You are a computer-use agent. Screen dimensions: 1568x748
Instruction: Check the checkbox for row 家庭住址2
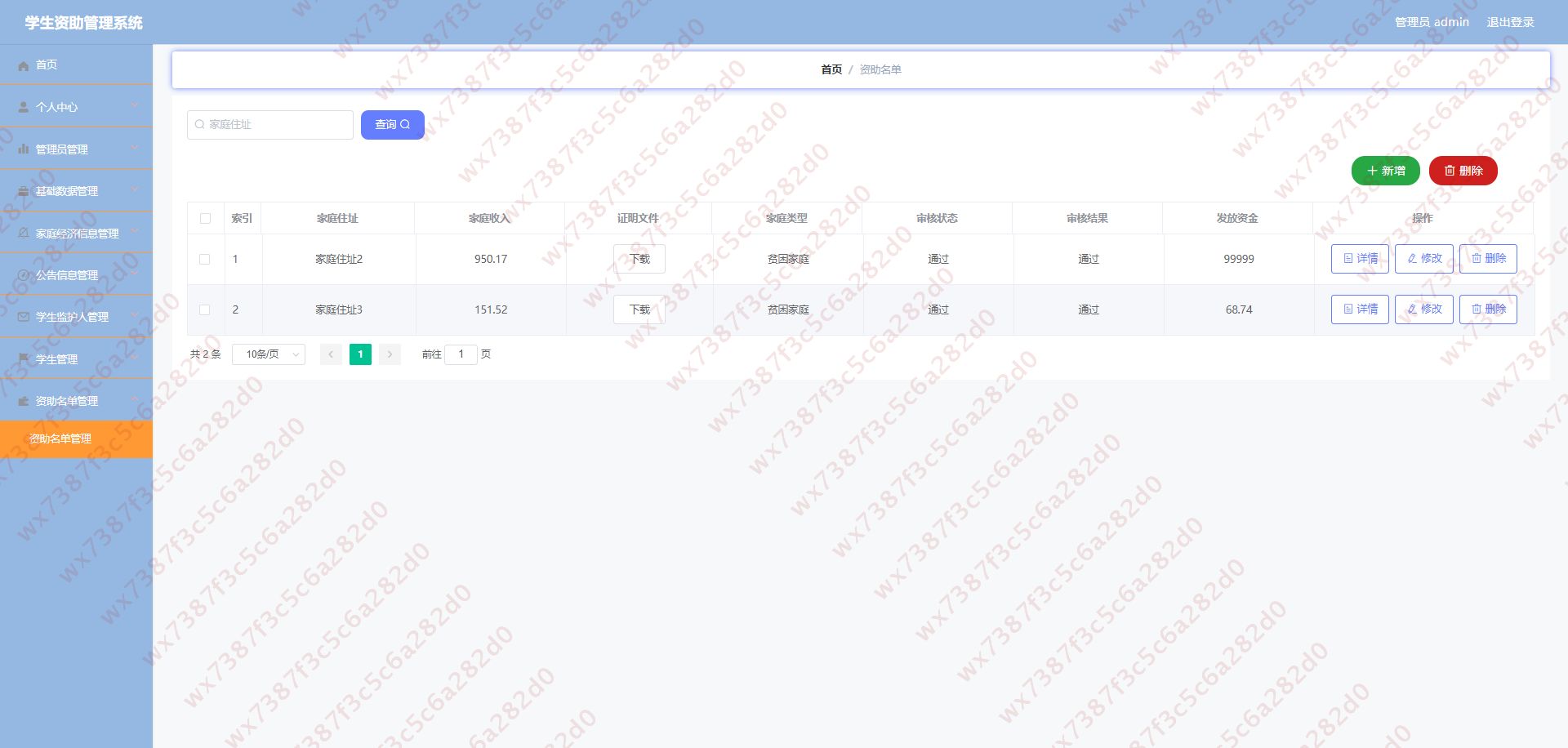pyautogui.click(x=205, y=260)
